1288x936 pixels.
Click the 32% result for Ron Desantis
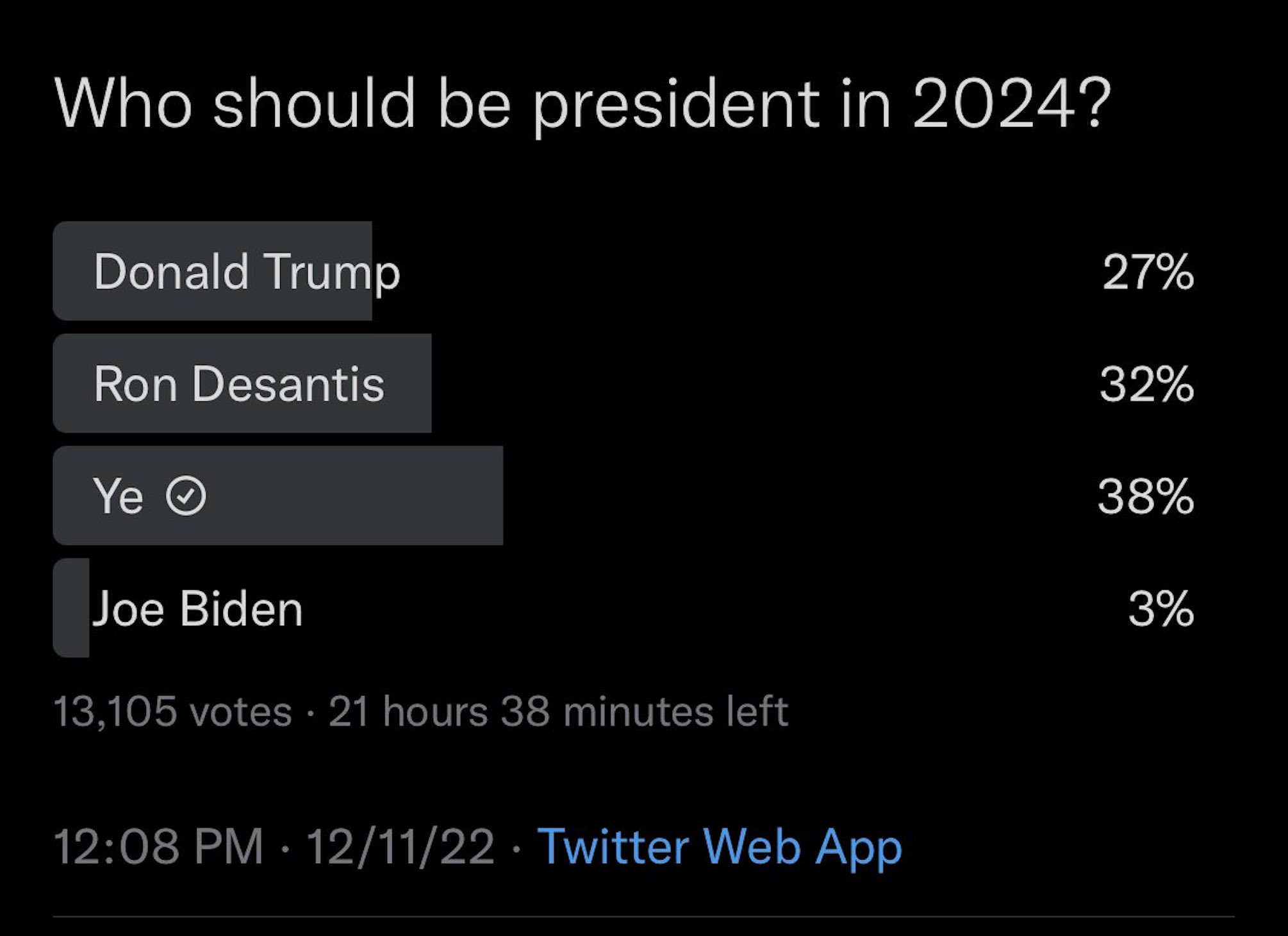[1146, 385]
